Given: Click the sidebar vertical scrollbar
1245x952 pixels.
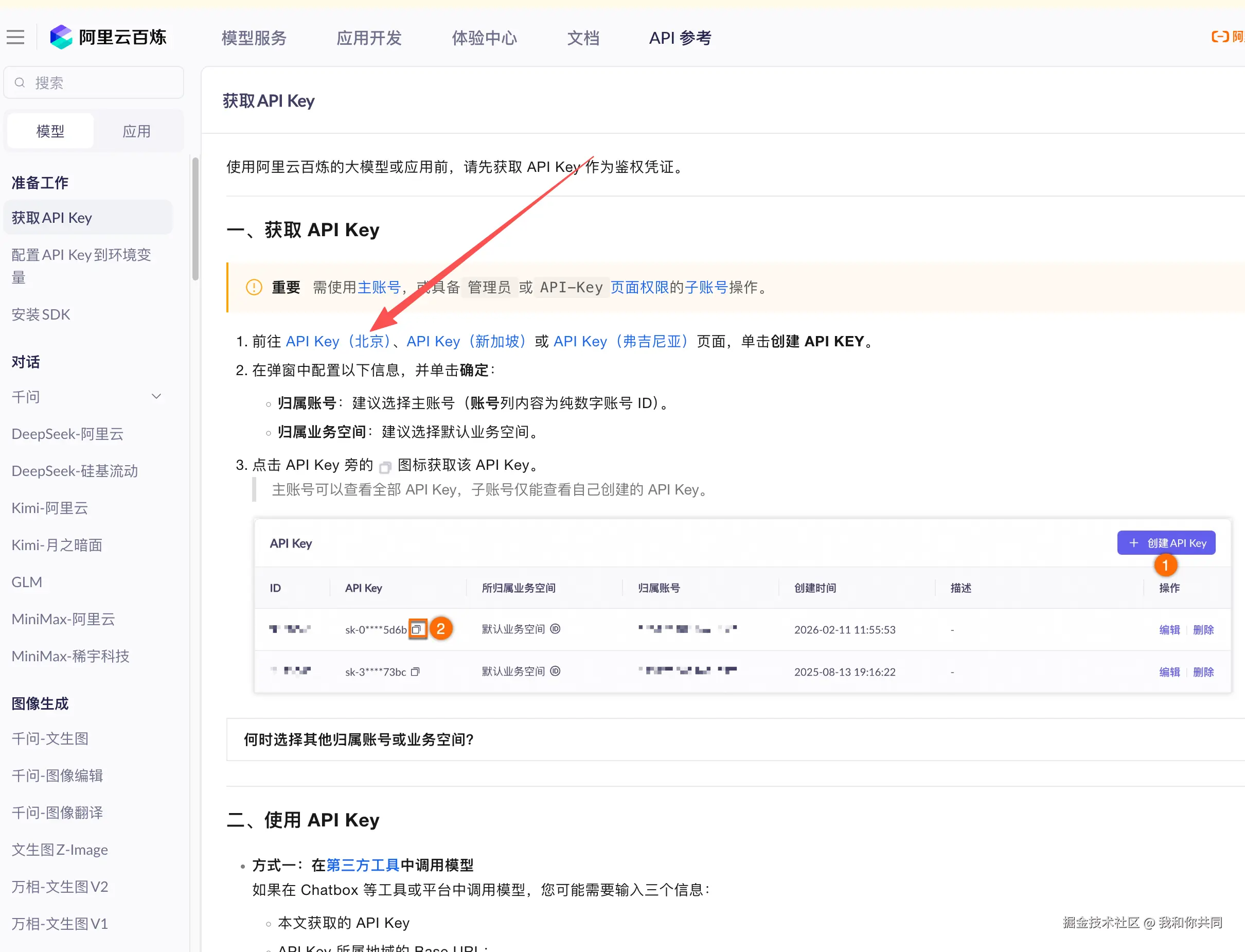Looking at the screenshot, I should point(195,218).
